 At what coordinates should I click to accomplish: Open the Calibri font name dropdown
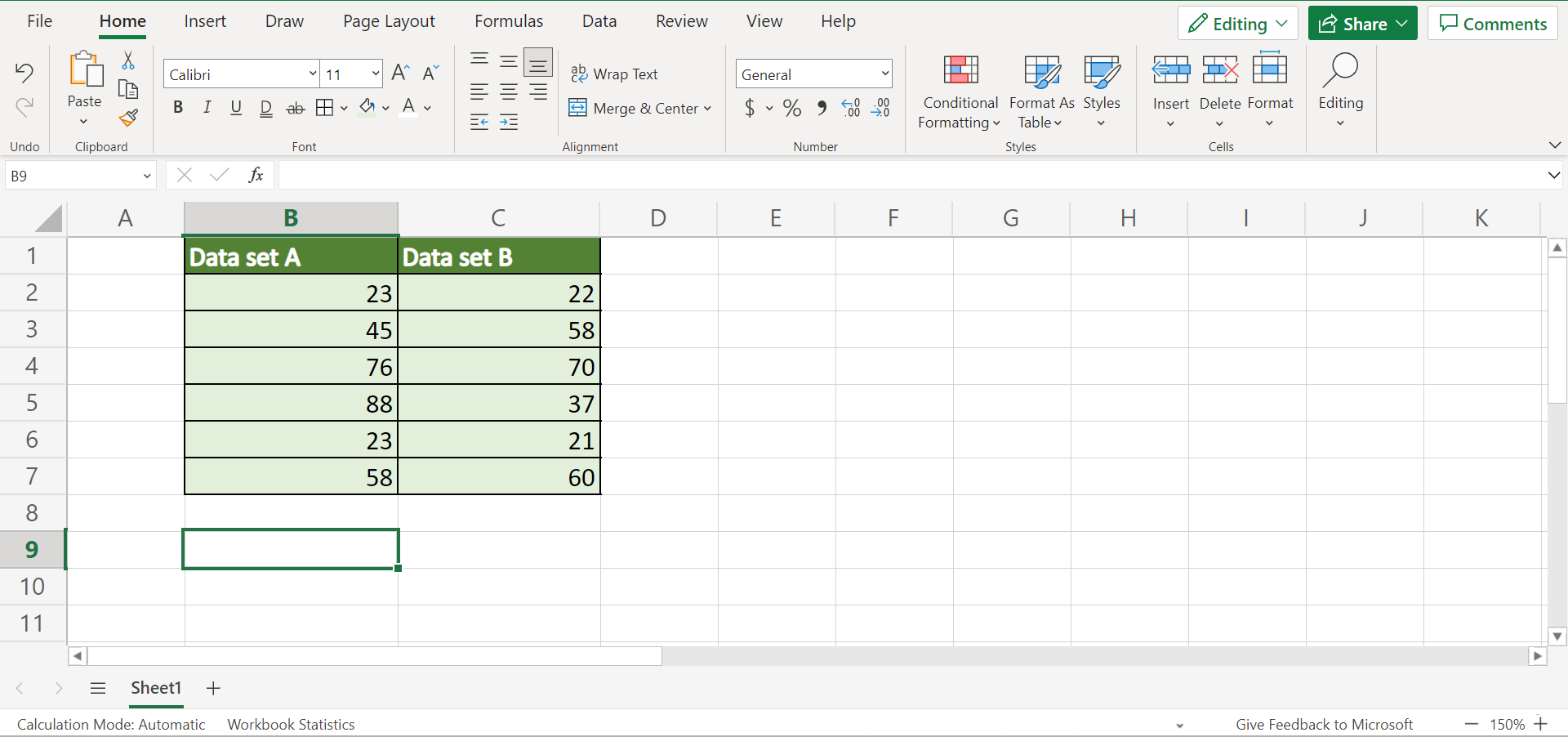(240, 74)
